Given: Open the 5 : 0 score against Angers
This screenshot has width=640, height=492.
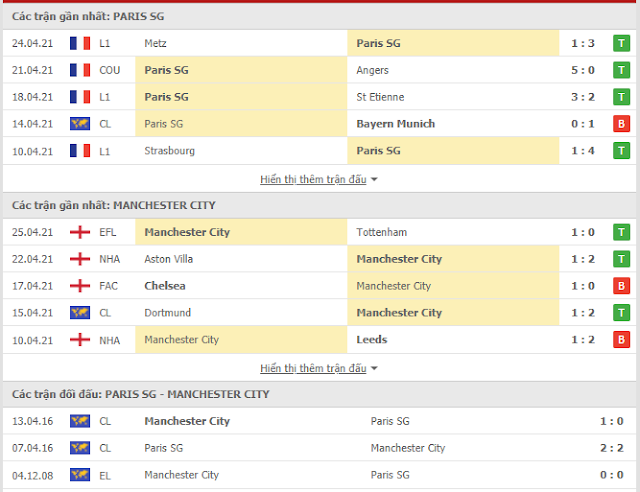Looking at the screenshot, I should (582, 70).
